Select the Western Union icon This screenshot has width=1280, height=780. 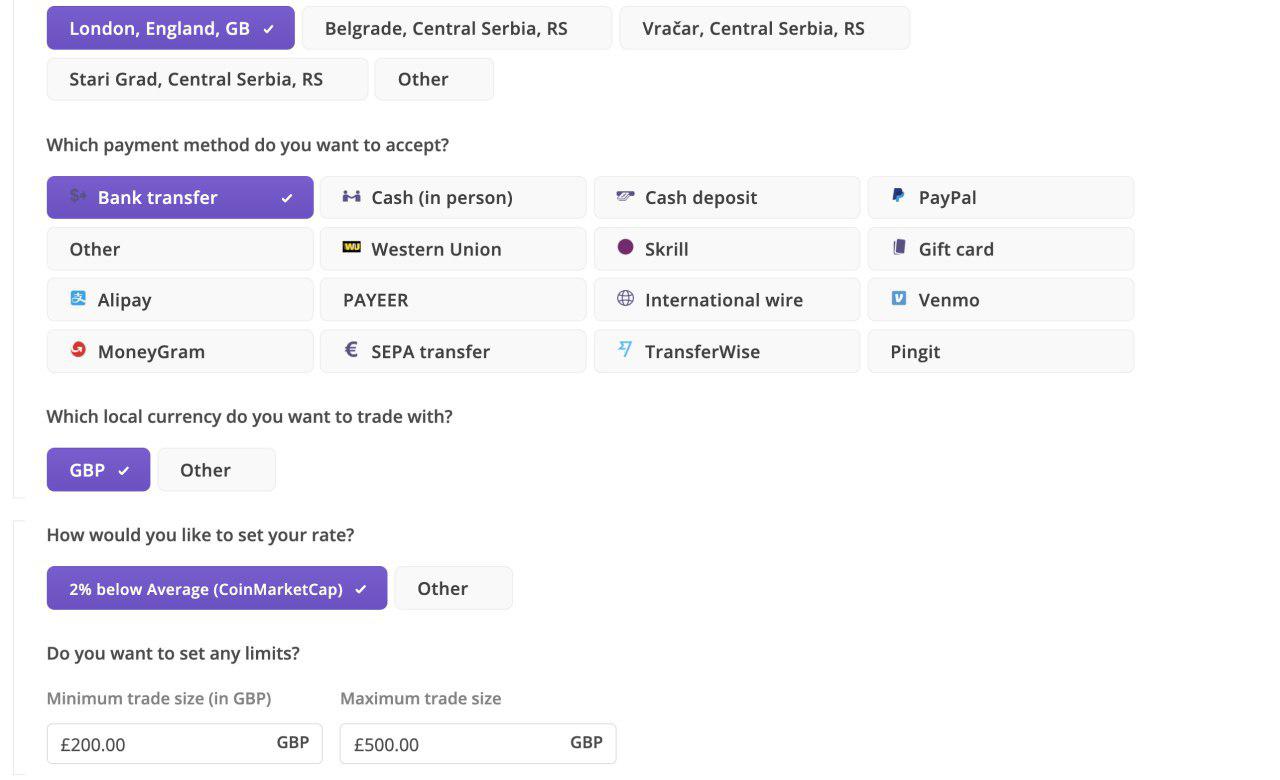pyautogui.click(x=352, y=248)
